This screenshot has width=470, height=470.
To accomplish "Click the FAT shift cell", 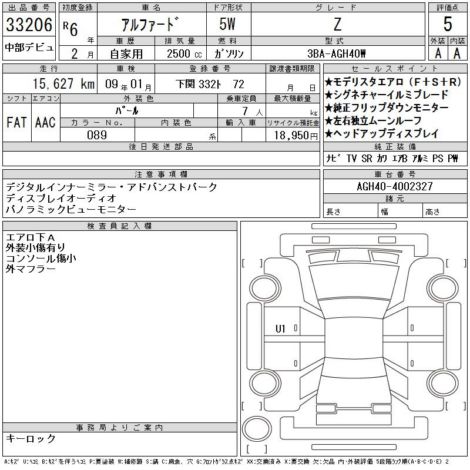I will 16,122.
